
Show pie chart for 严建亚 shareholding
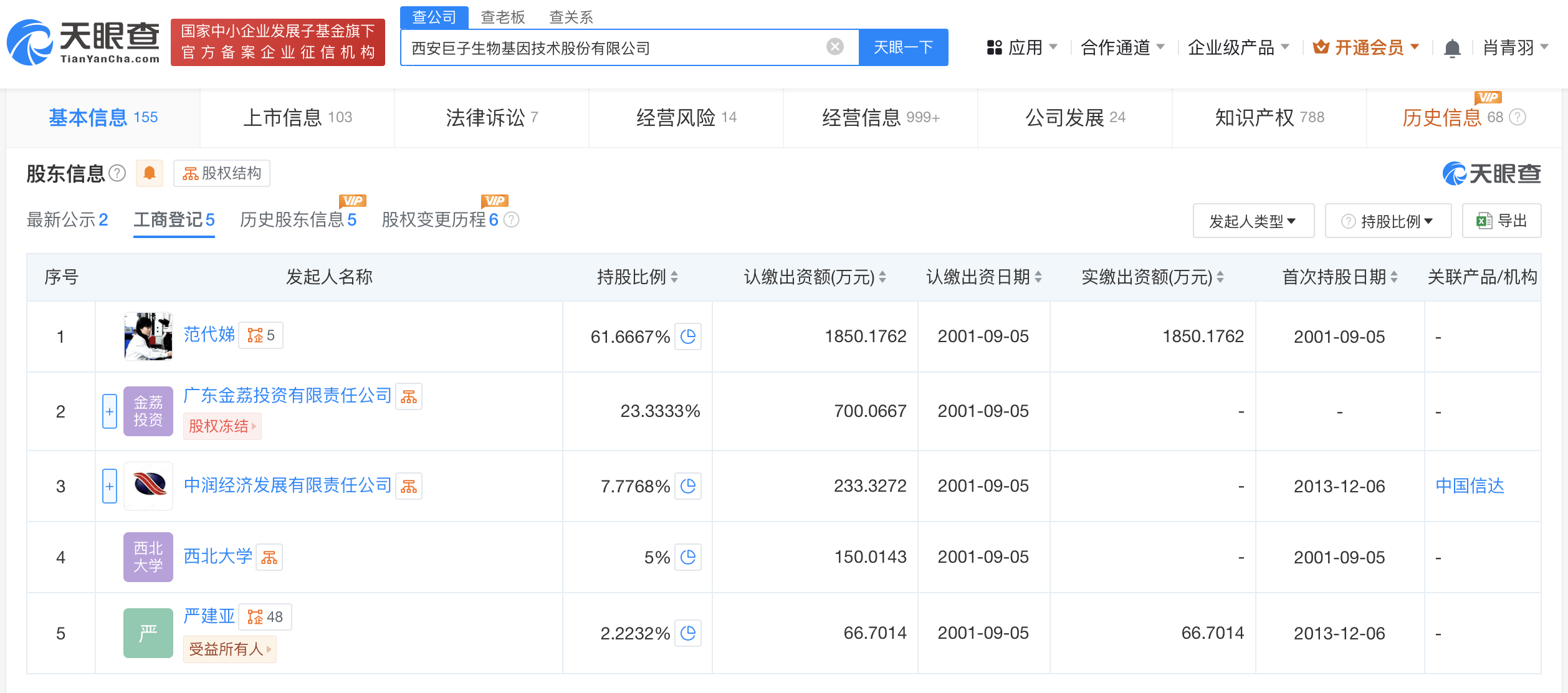(x=688, y=633)
